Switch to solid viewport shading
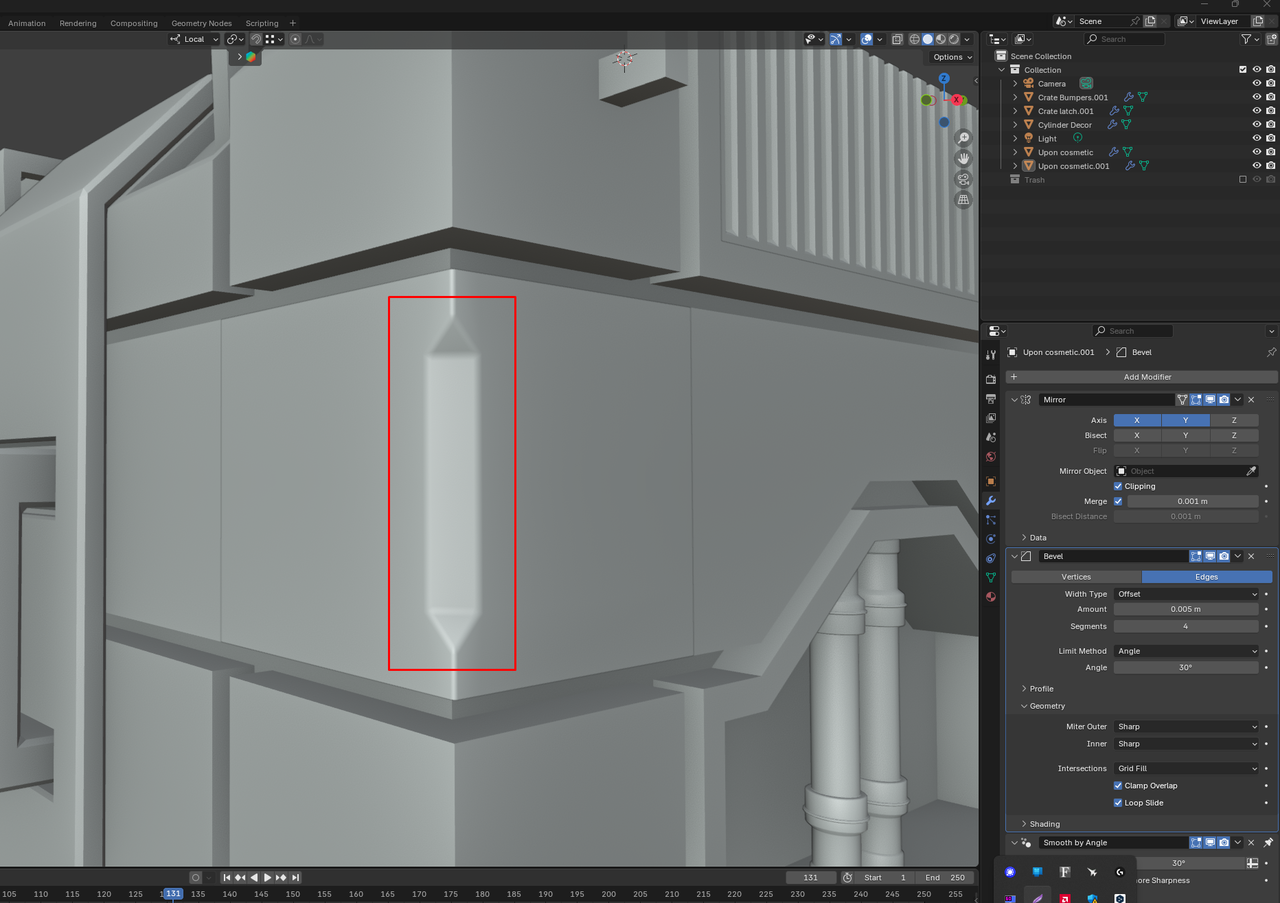This screenshot has width=1280, height=903. point(927,39)
